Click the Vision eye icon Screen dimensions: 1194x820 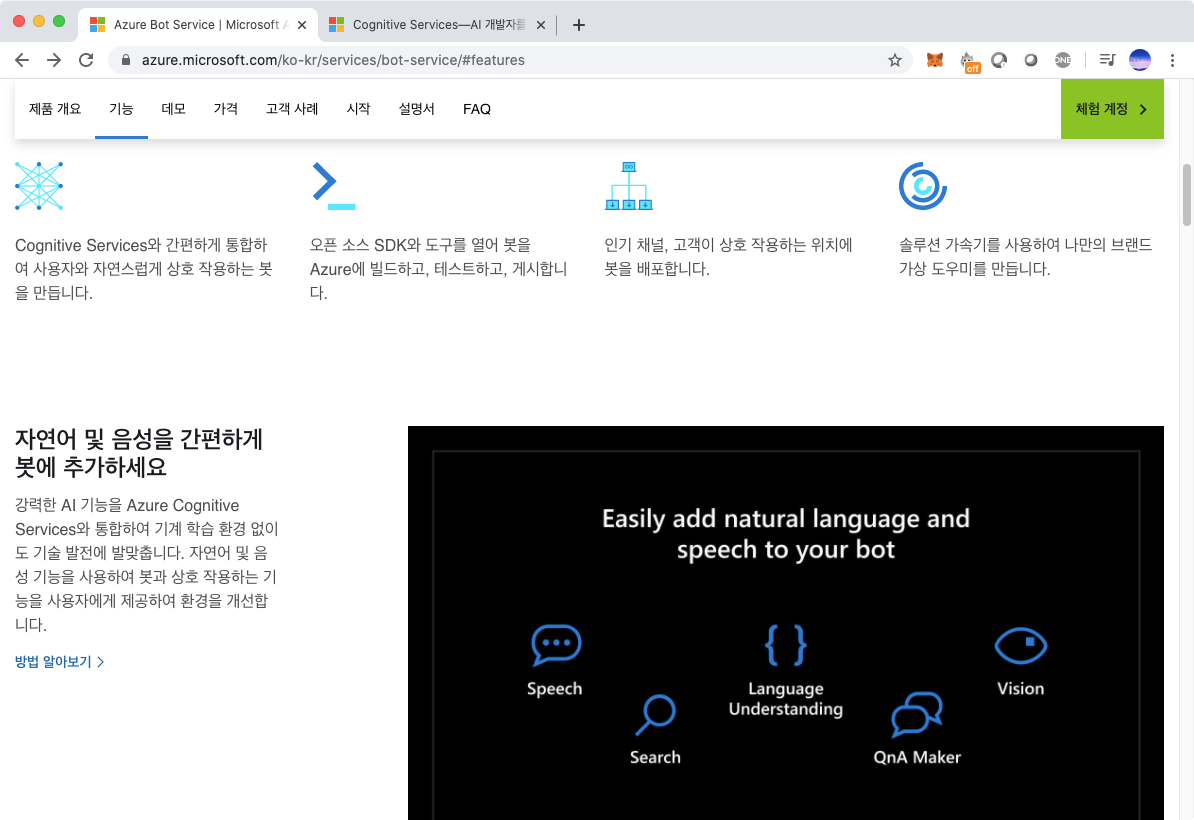(1020, 645)
